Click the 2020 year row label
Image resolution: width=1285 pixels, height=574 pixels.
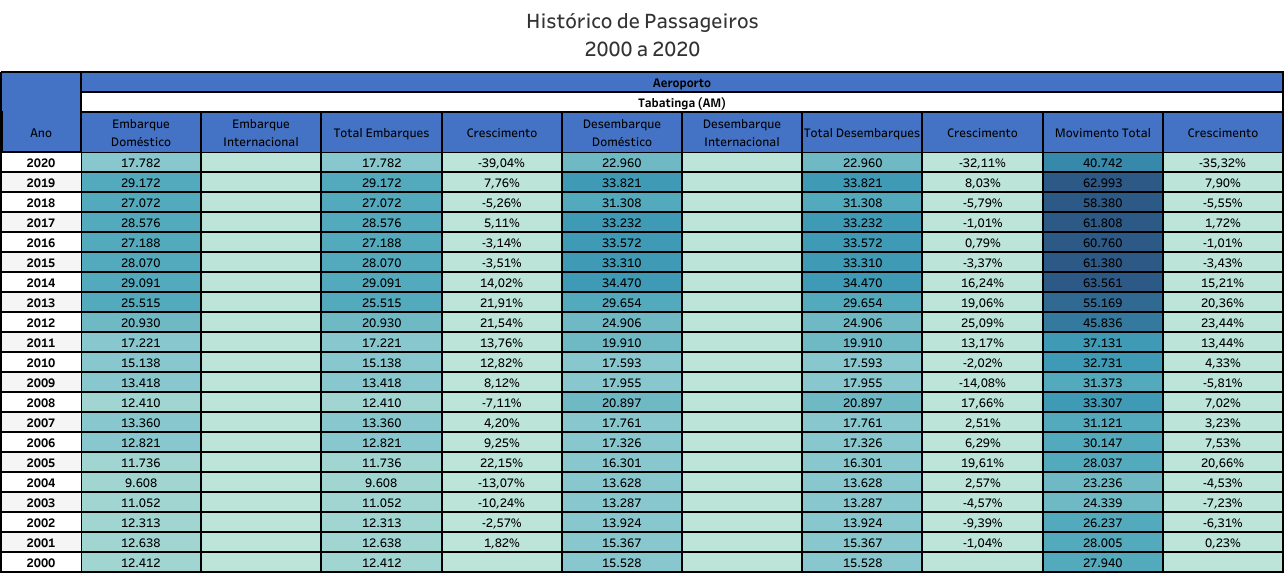41,162
